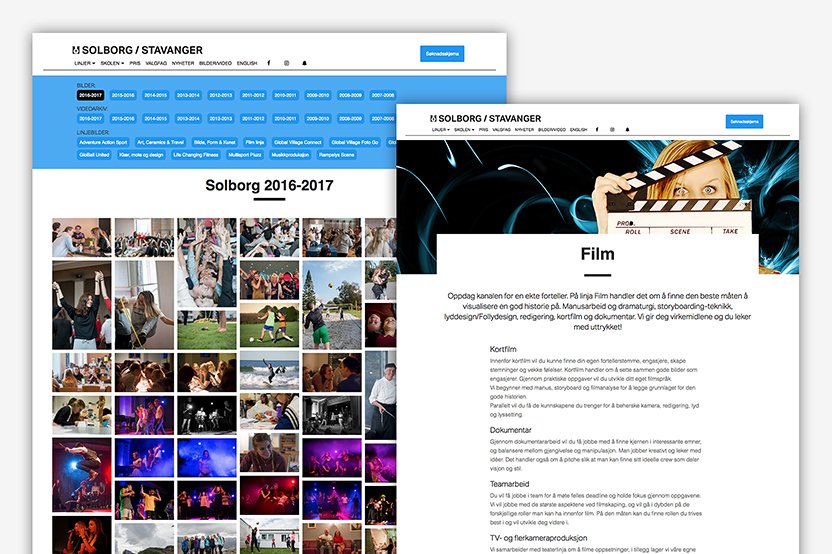The width and height of the screenshot is (832, 554).
Task: Open PRIS menu item on gallery page
Action: 135,63
